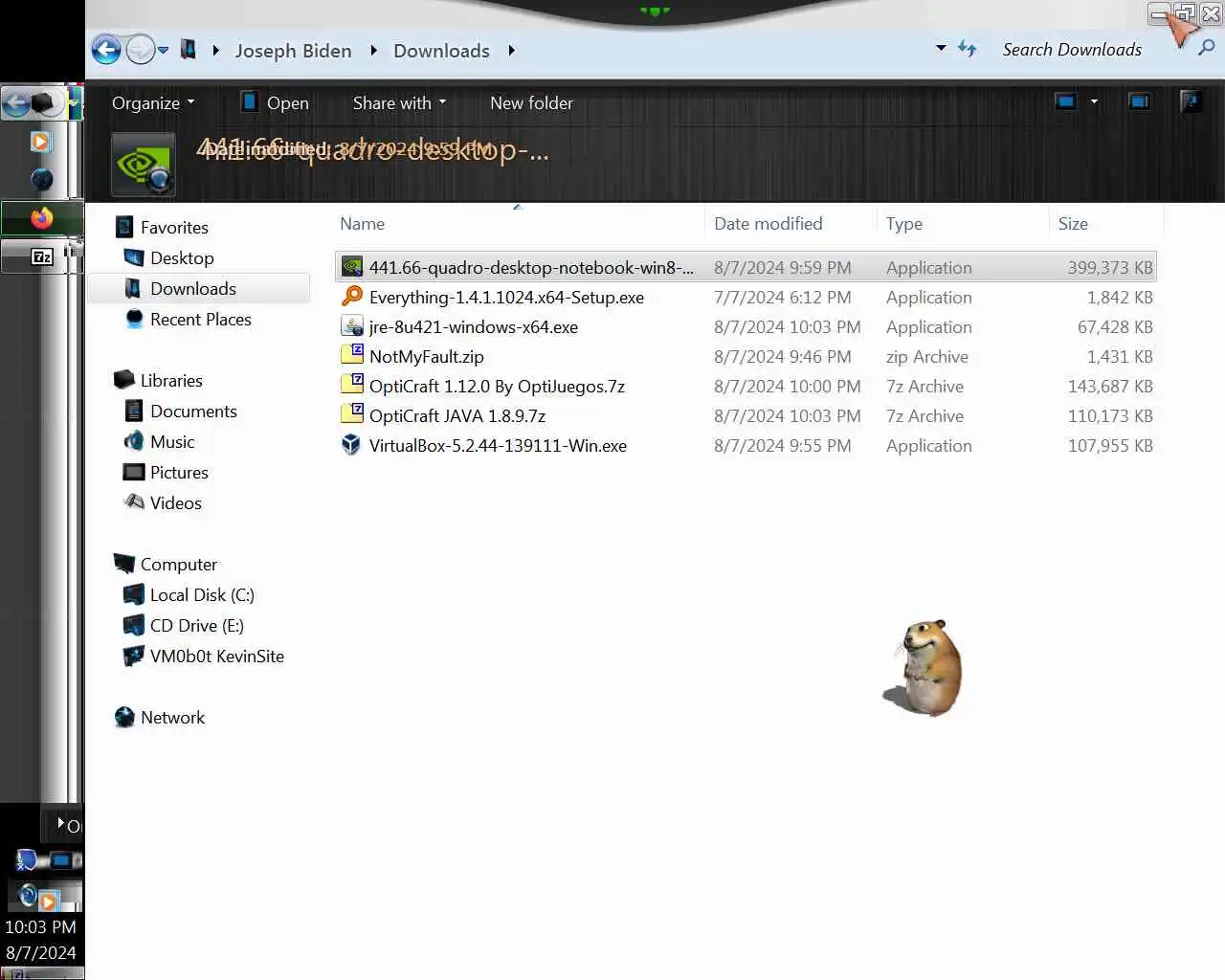Click the blue Back navigation arrow

coord(106,50)
